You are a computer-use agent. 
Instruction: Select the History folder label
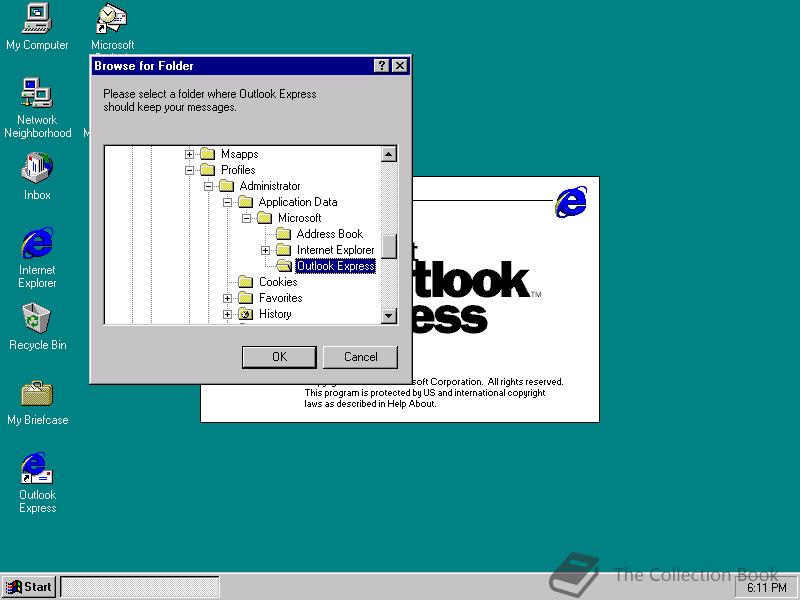[x=275, y=314]
